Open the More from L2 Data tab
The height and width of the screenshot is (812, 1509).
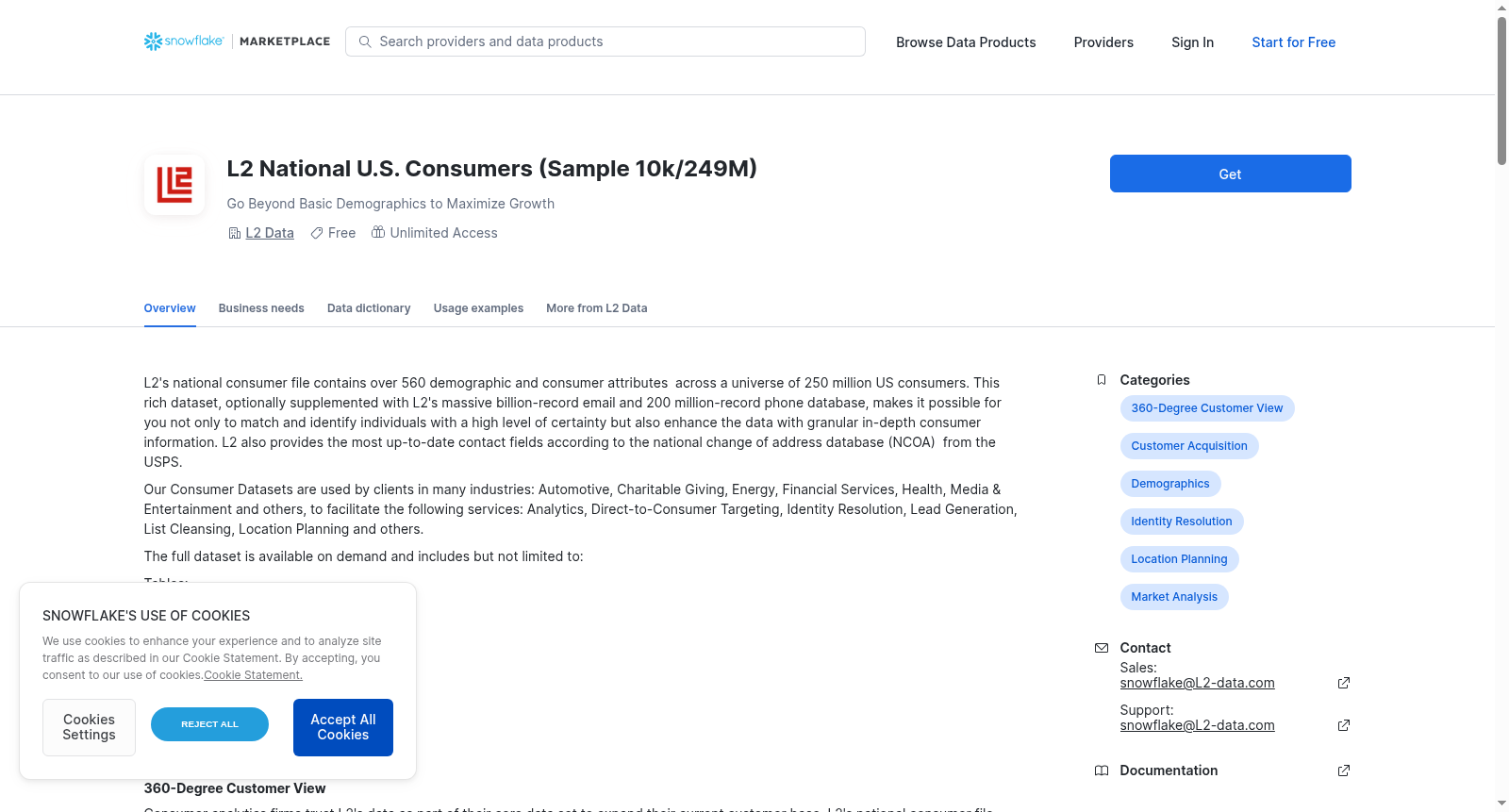[597, 308]
